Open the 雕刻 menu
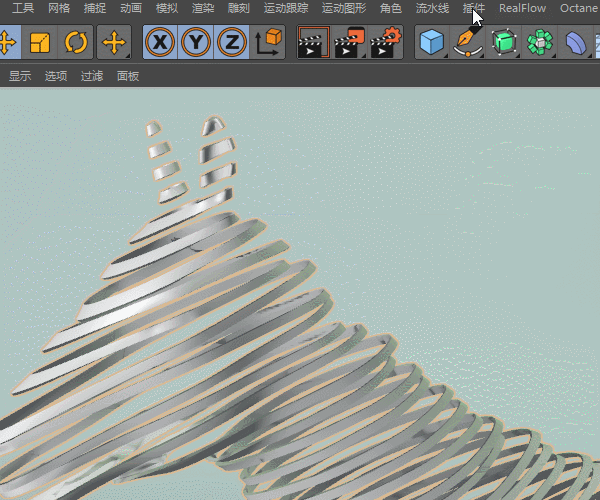Screen dimensions: 600x500 (x=239, y=8)
